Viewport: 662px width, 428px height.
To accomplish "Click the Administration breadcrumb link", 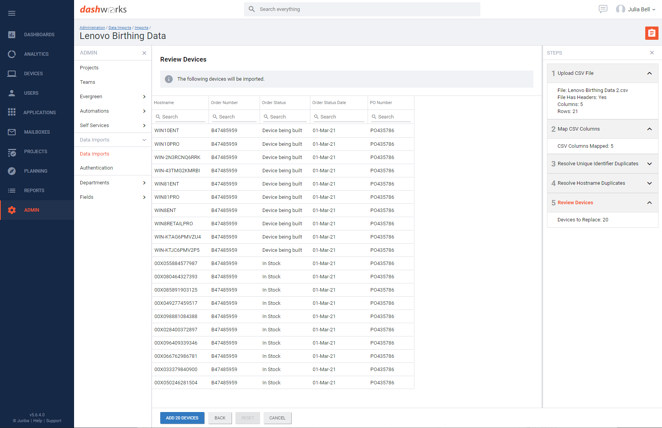I will coord(92,28).
